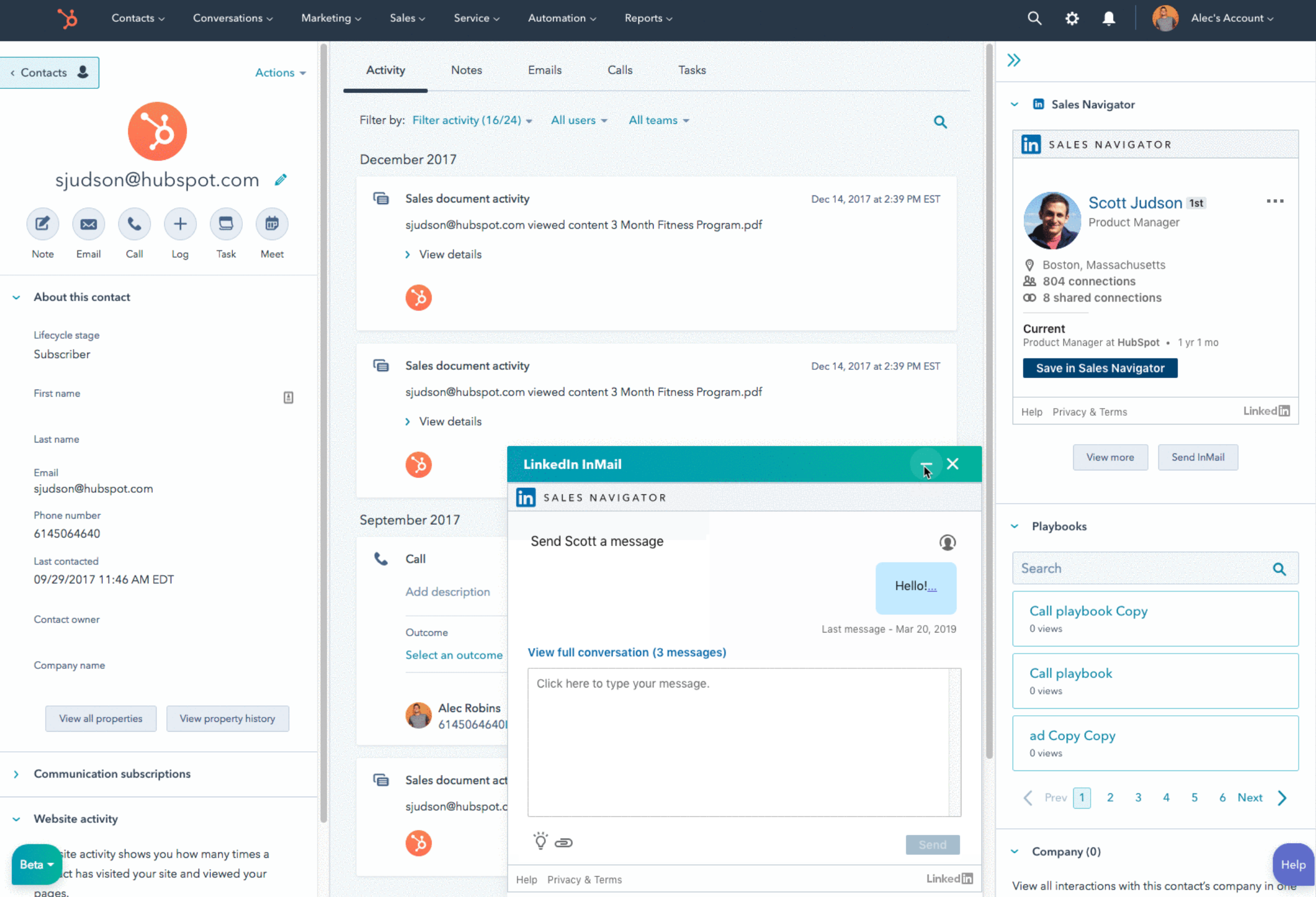Click View all properties button

tap(101, 719)
